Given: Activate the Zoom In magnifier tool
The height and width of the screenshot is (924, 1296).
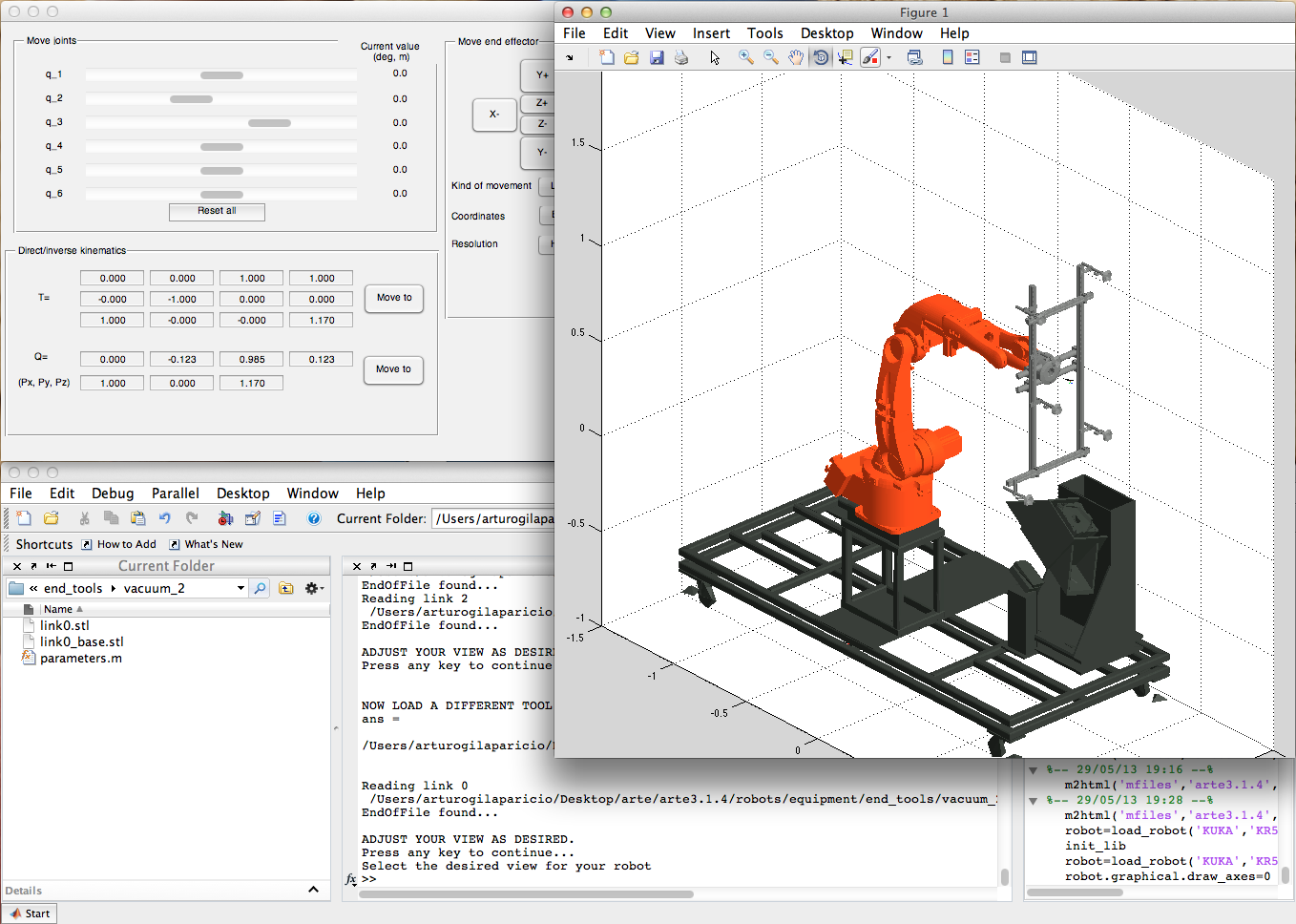Looking at the screenshot, I should pos(746,57).
